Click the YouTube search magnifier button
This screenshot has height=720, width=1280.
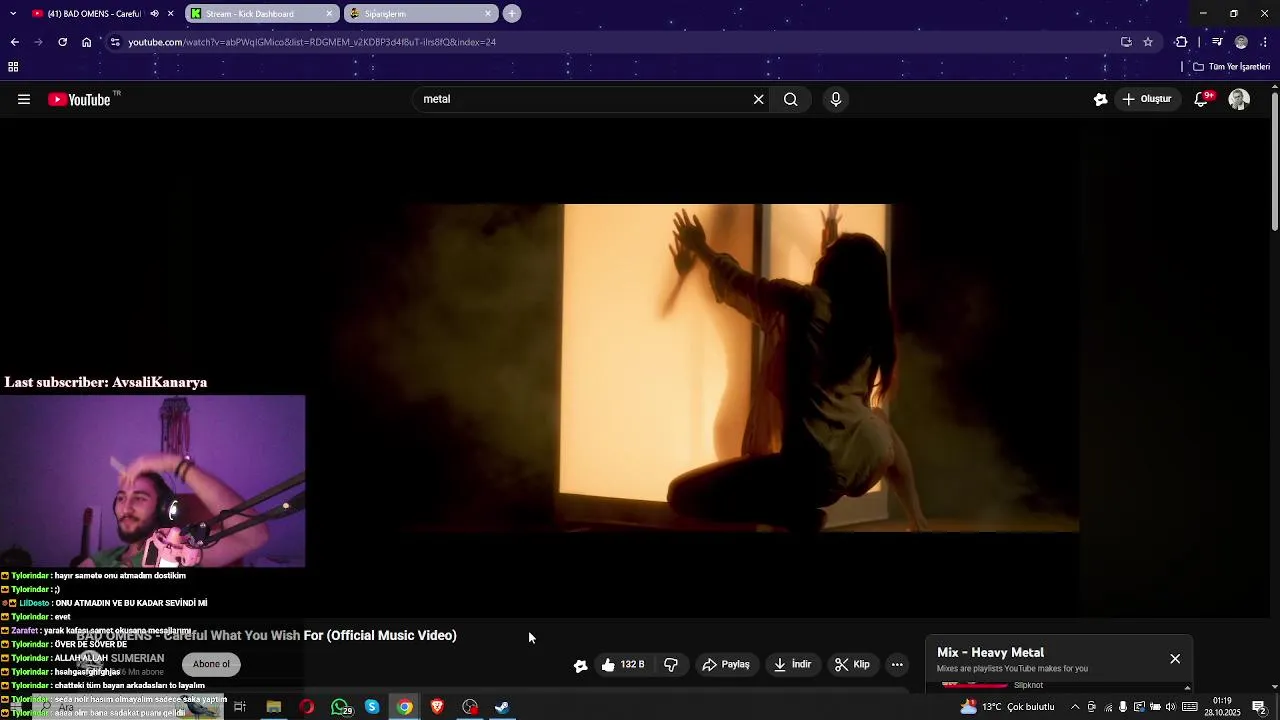(x=791, y=99)
